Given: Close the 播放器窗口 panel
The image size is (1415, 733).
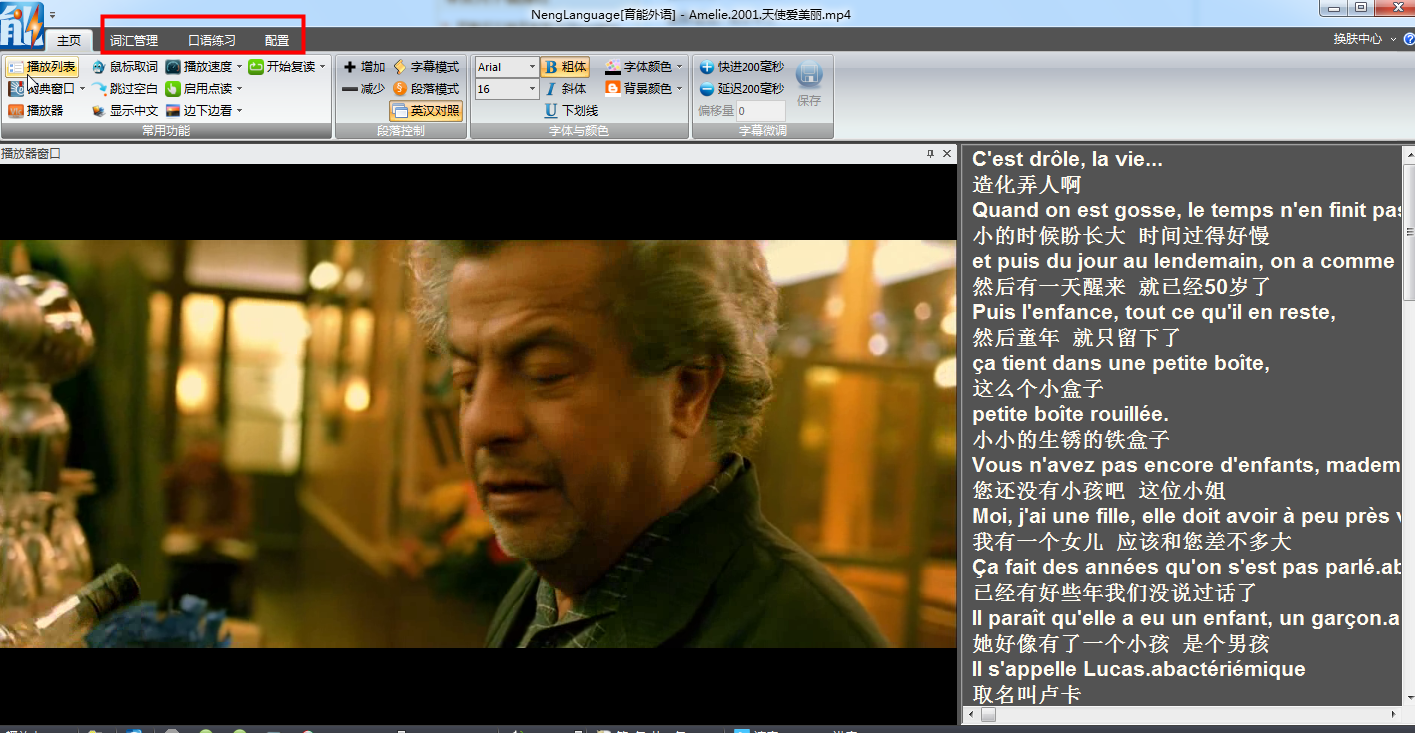Looking at the screenshot, I should (x=947, y=153).
